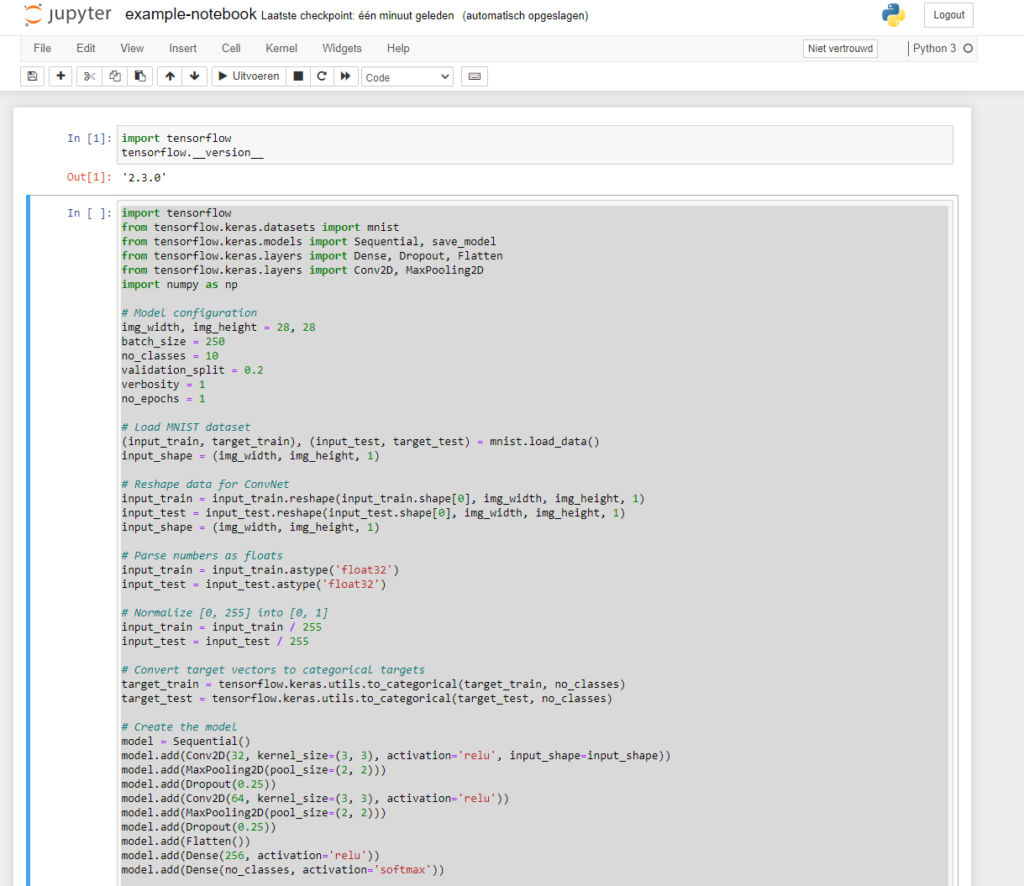The image size is (1024, 886).
Task: Open the Widgets menu
Action: click(342, 48)
